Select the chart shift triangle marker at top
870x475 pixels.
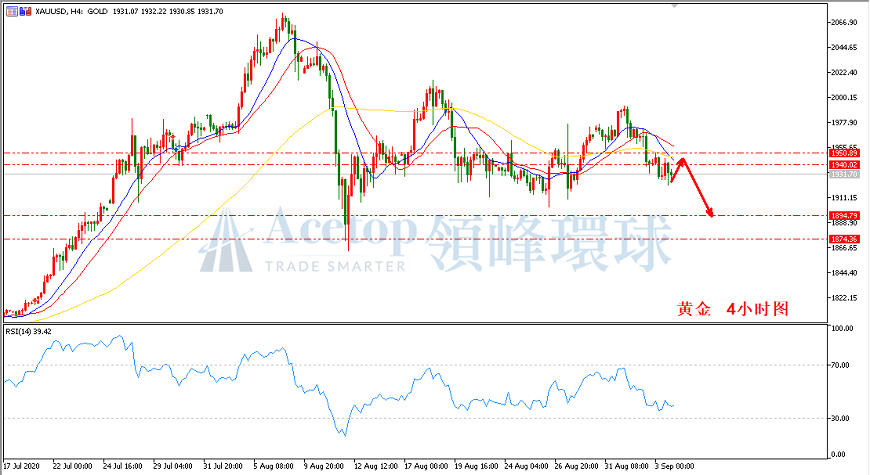click(x=674, y=6)
